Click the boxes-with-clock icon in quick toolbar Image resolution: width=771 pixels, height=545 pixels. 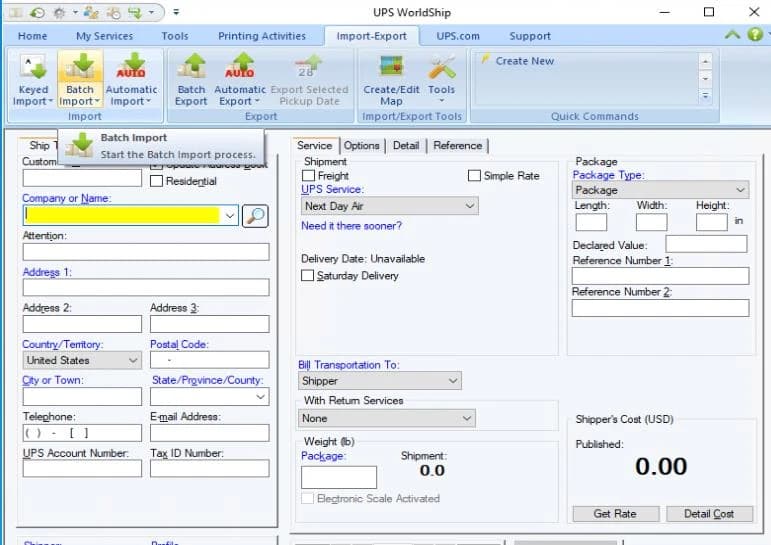coord(113,12)
